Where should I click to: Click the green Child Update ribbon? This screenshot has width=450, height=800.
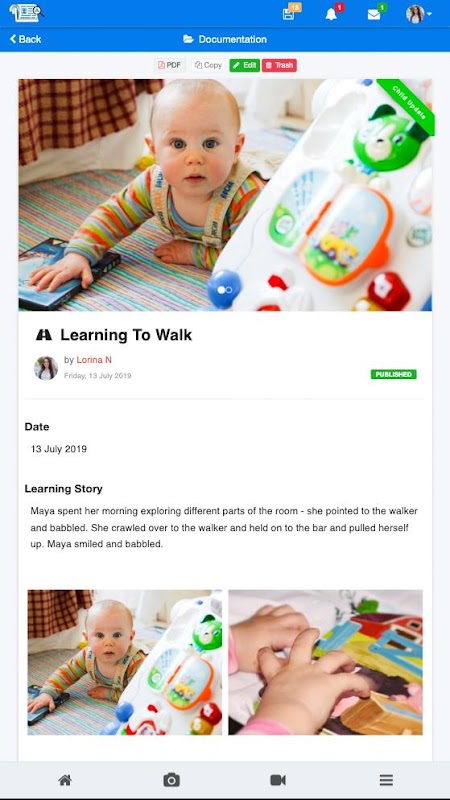409,104
